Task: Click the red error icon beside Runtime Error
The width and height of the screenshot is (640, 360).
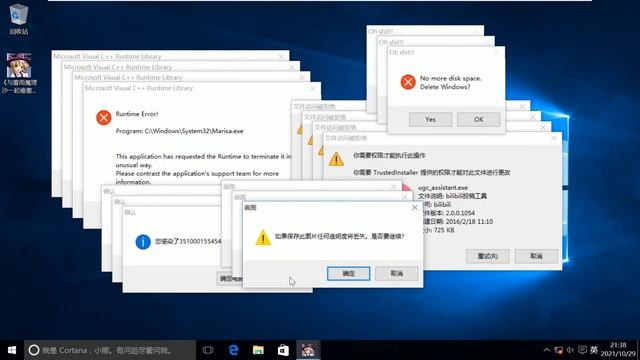Action: 104,118
